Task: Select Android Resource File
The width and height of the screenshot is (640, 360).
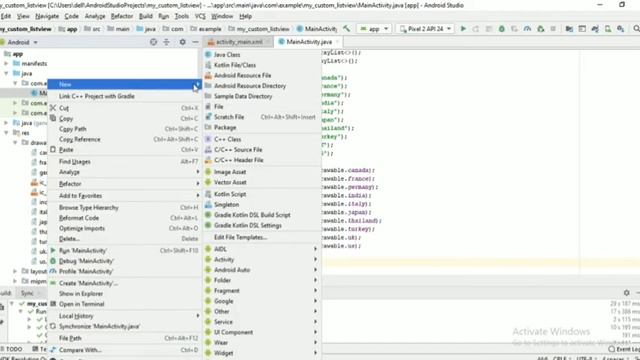Action: click(262, 75)
